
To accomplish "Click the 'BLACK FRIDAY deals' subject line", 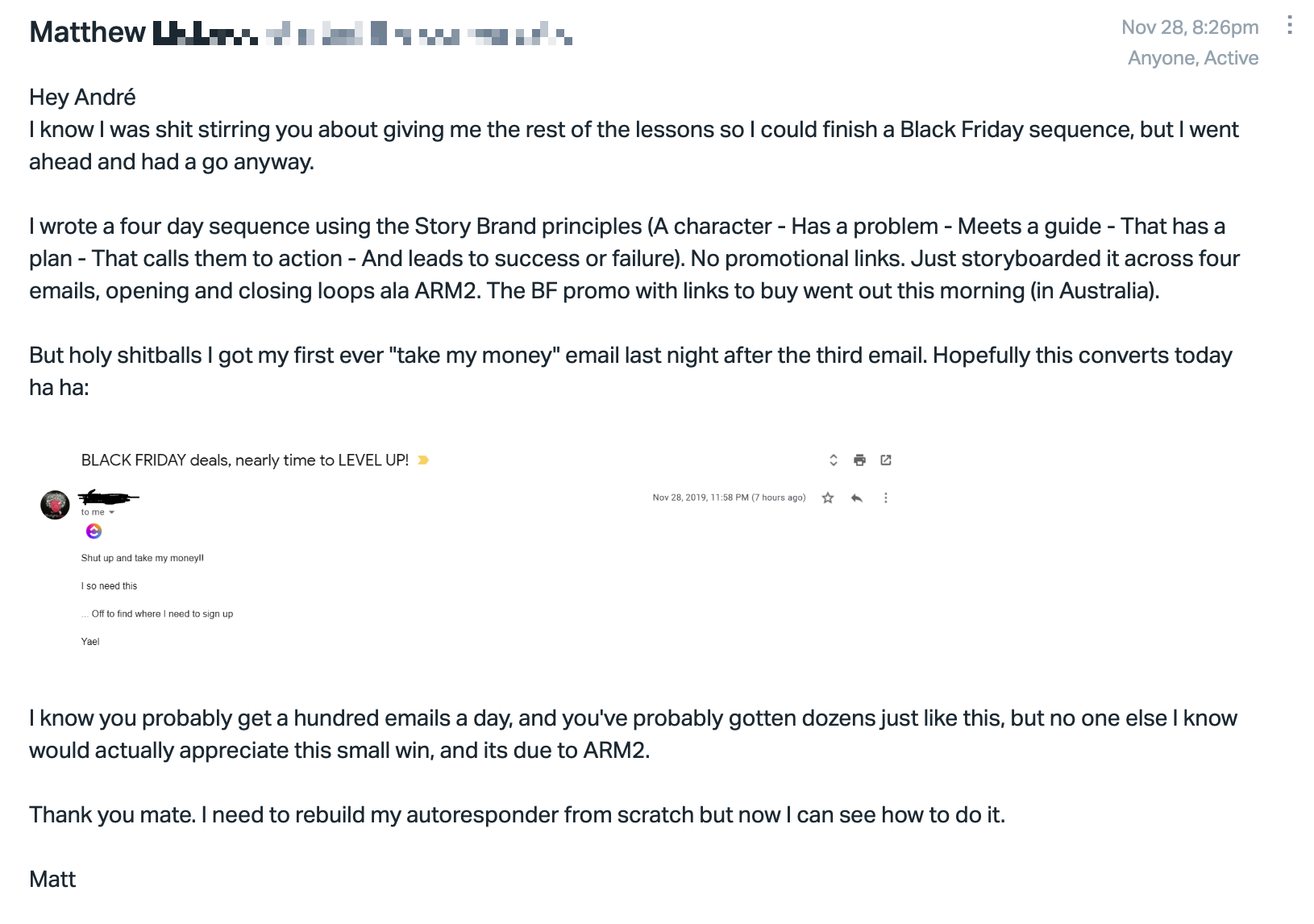I will 245,460.
